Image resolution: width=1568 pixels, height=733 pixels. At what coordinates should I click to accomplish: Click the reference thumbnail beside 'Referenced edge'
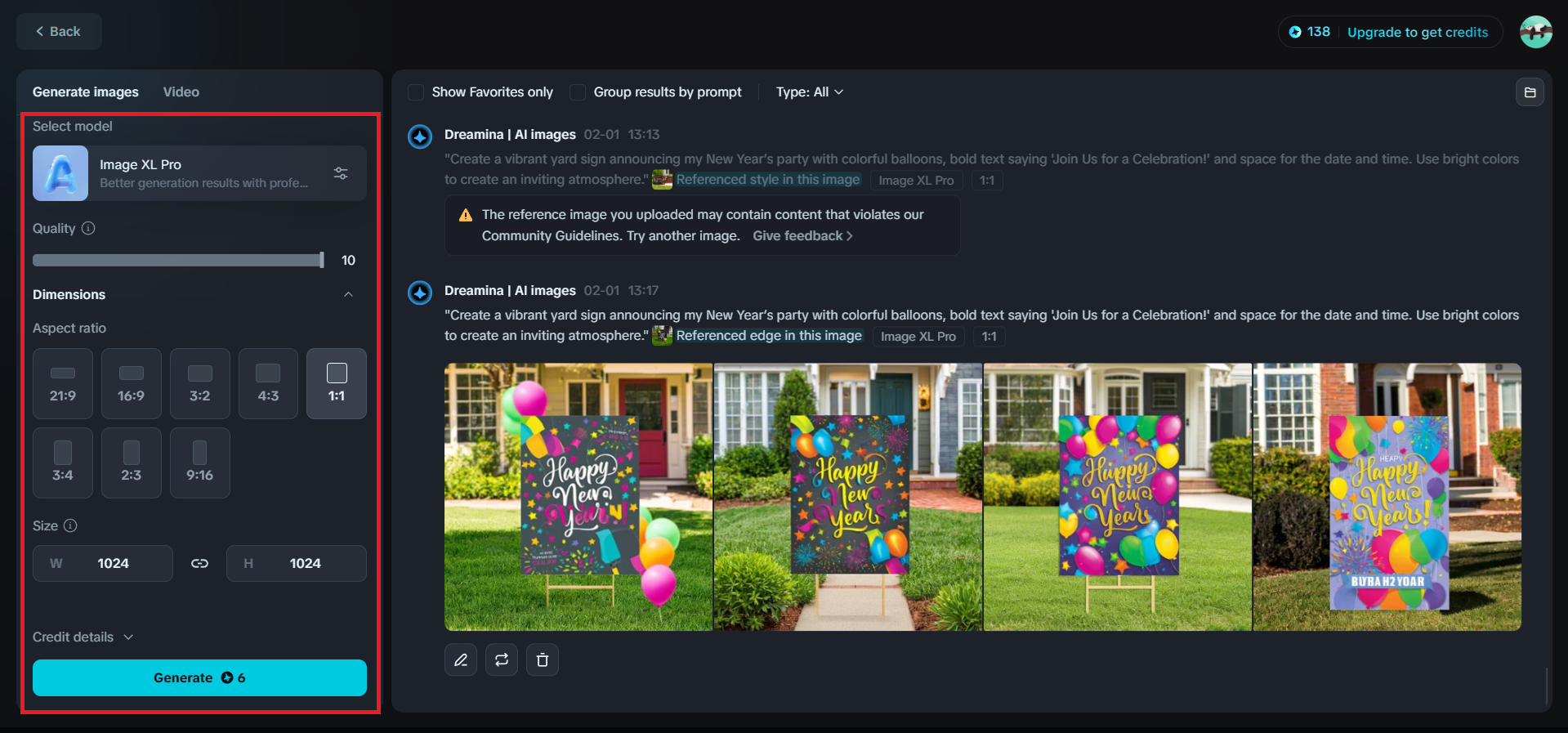(662, 336)
